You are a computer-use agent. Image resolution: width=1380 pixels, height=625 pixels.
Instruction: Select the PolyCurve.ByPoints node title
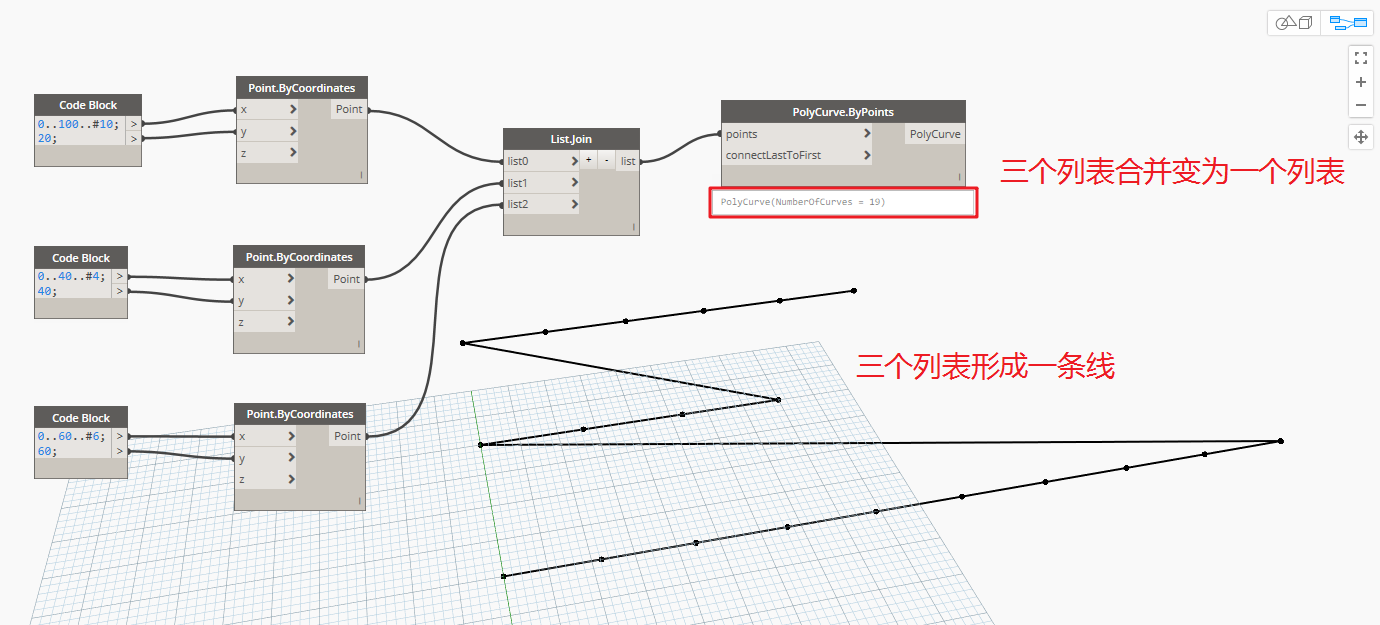point(843,112)
